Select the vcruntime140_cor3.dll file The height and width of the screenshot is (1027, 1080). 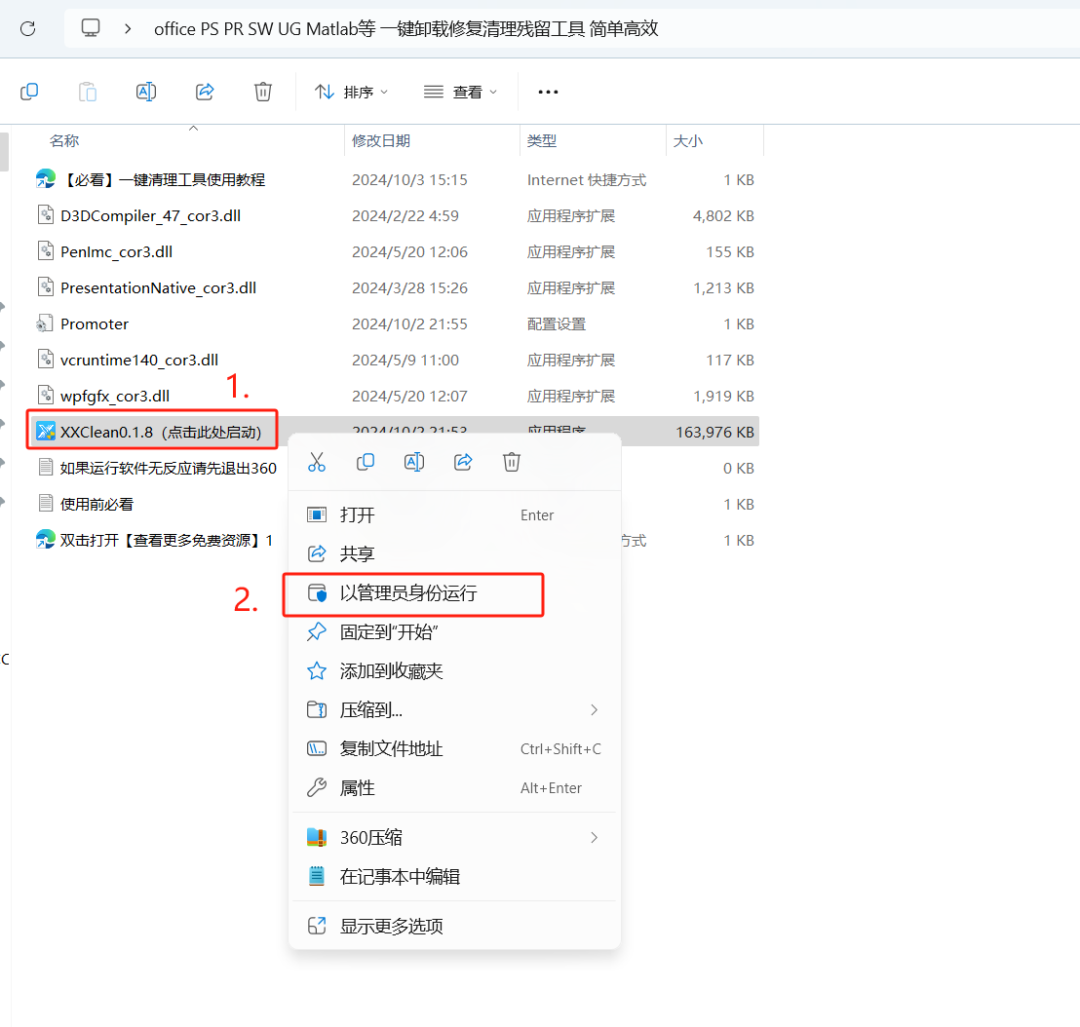139,360
